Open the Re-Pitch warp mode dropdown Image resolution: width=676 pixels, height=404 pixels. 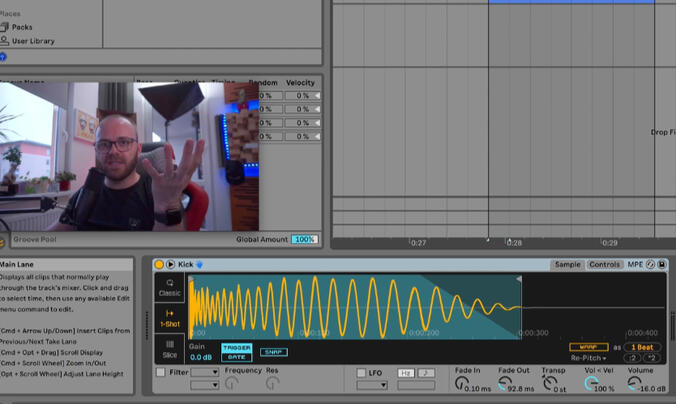click(x=589, y=358)
